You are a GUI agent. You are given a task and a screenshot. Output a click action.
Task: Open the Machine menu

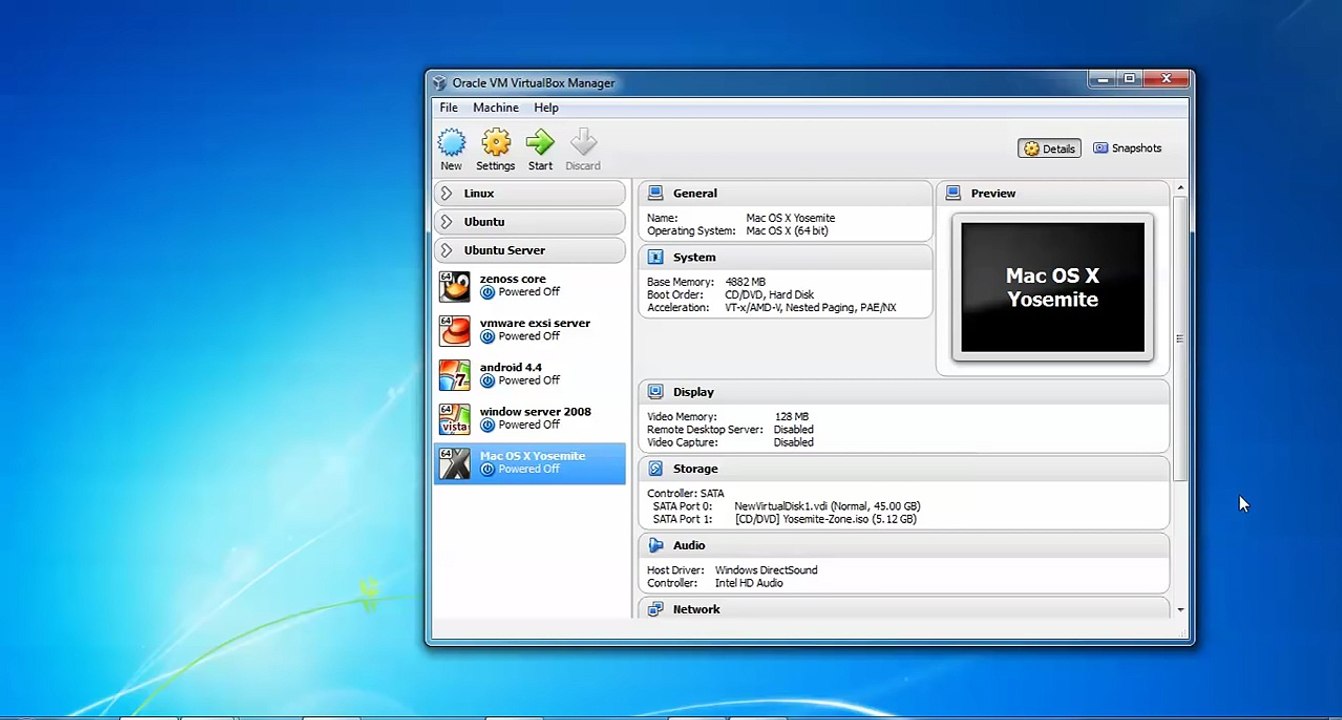pyautogui.click(x=496, y=107)
